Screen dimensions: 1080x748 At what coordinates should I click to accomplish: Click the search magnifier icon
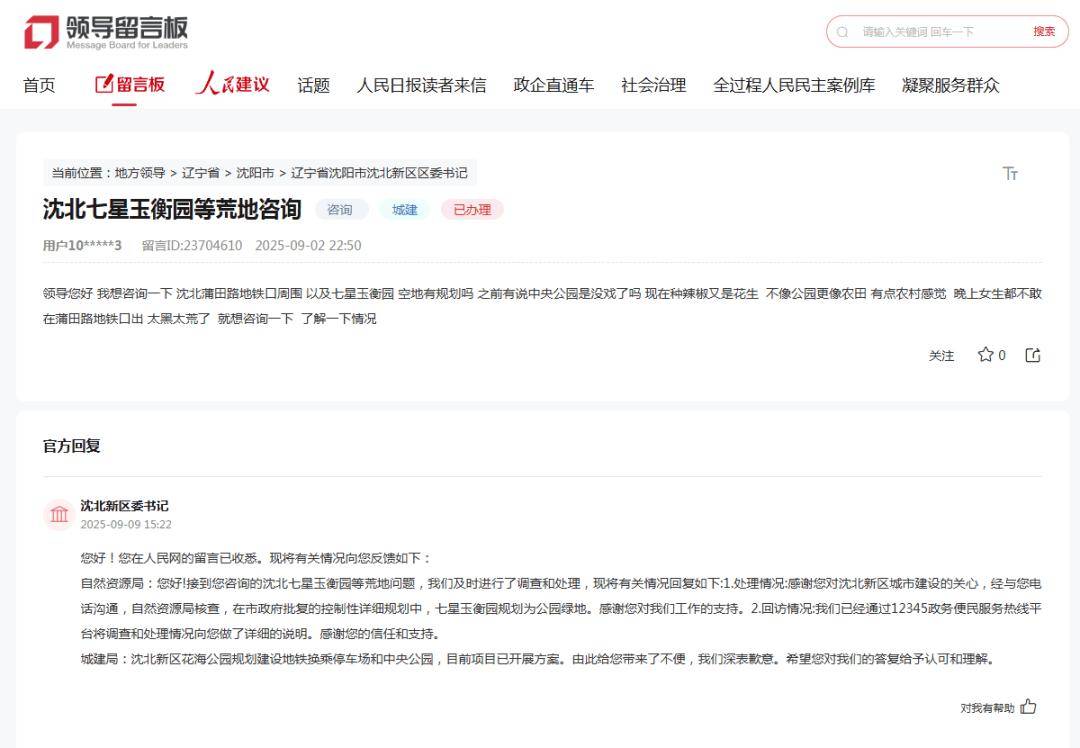843,32
